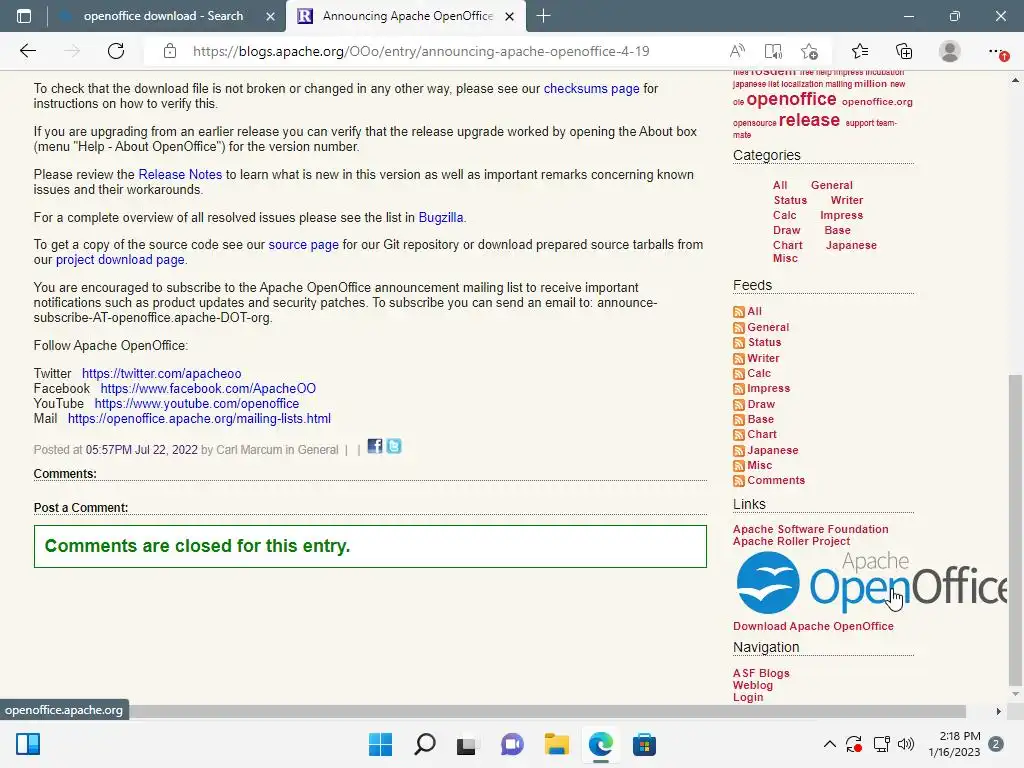Screen dimensions: 1024x768
Task: Share post via Facebook icon
Action: click(x=375, y=446)
